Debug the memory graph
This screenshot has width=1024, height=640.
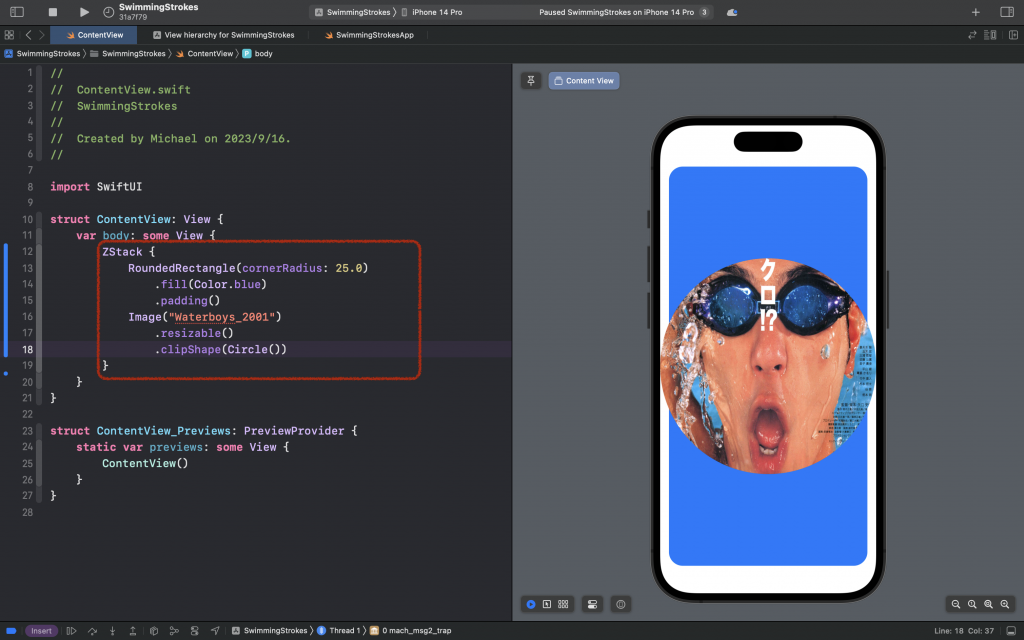click(174, 631)
